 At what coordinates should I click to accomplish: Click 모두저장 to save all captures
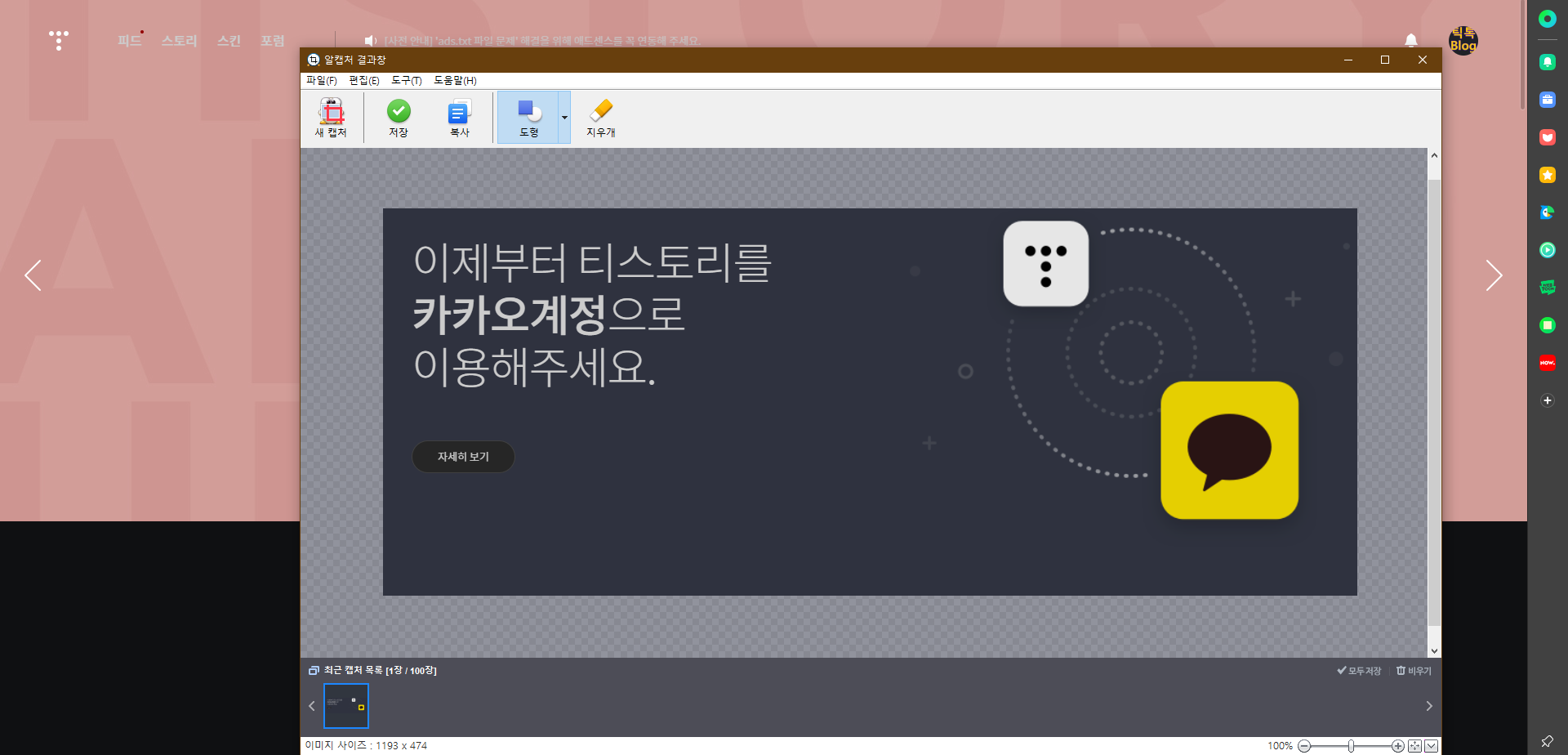(x=1359, y=671)
